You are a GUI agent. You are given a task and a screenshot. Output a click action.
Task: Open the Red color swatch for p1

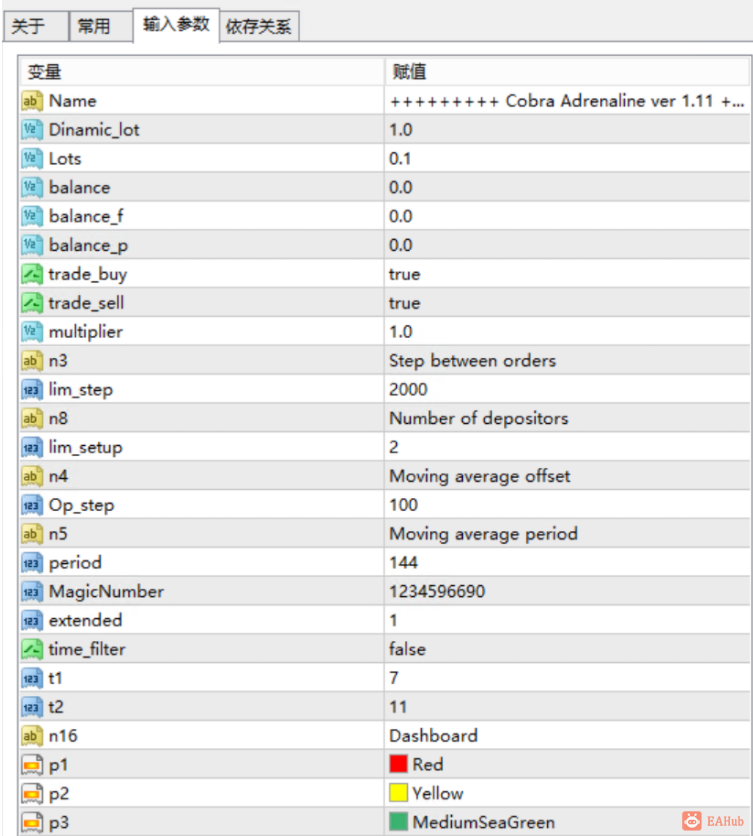pos(398,764)
